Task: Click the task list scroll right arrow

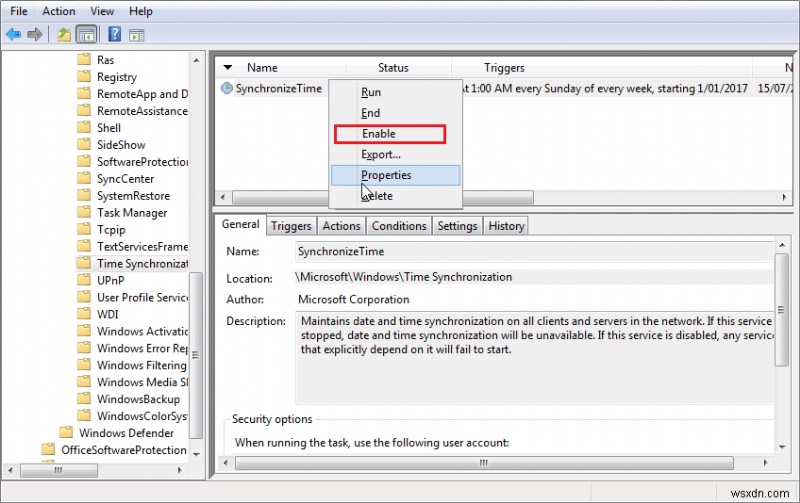Action: coord(785,197)
